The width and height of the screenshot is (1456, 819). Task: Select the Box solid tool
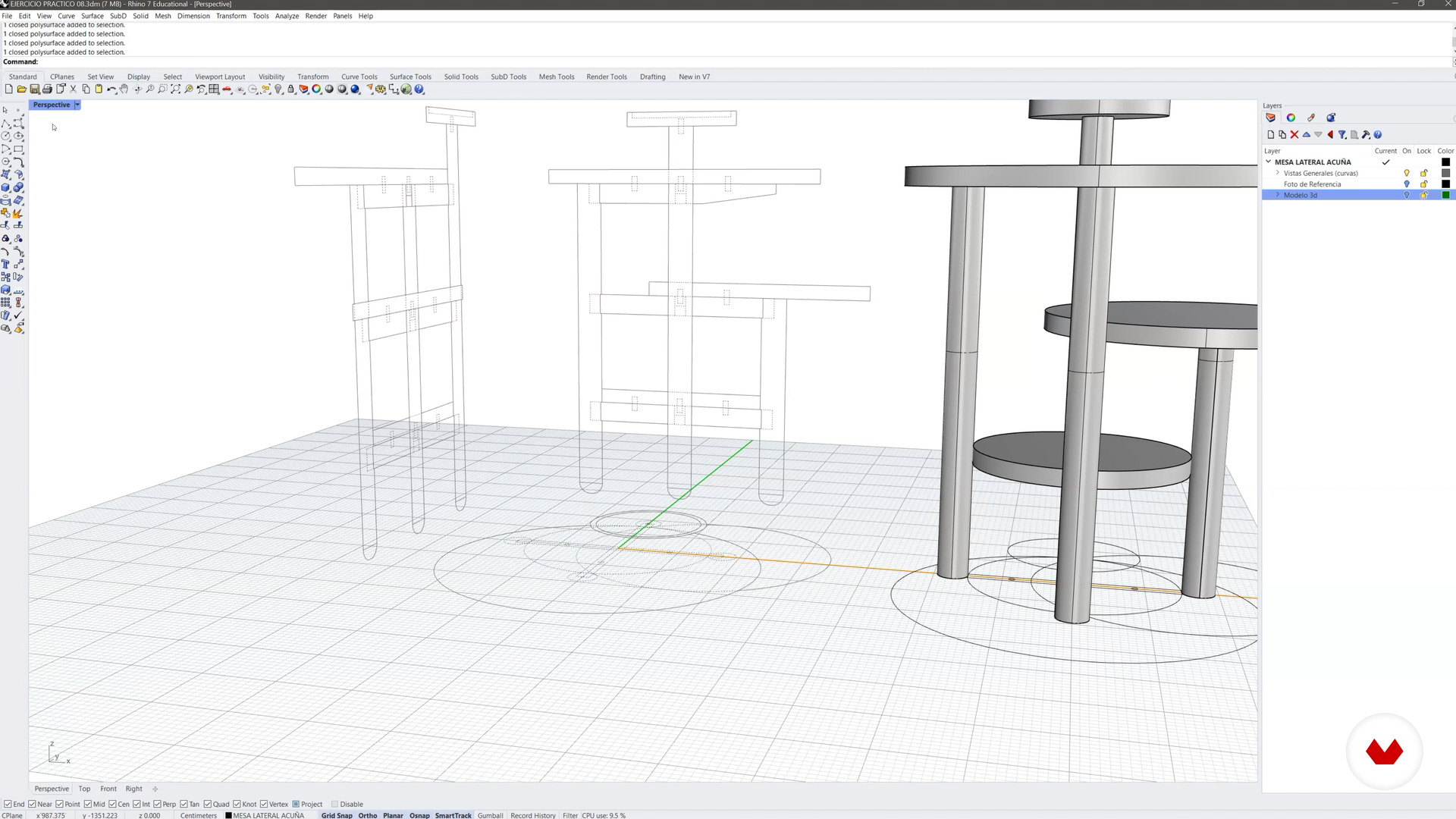[5, 187]
